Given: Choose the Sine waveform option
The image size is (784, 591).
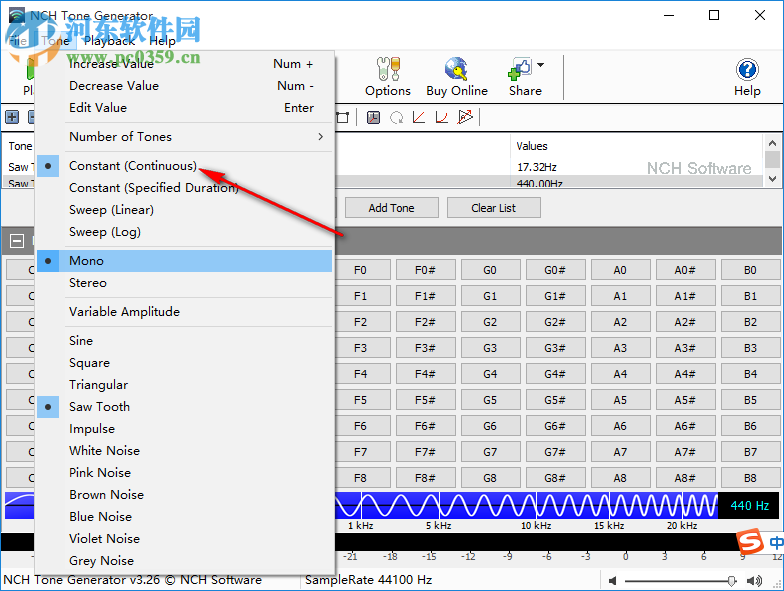Looking at the screenshot, I should 81,341.
